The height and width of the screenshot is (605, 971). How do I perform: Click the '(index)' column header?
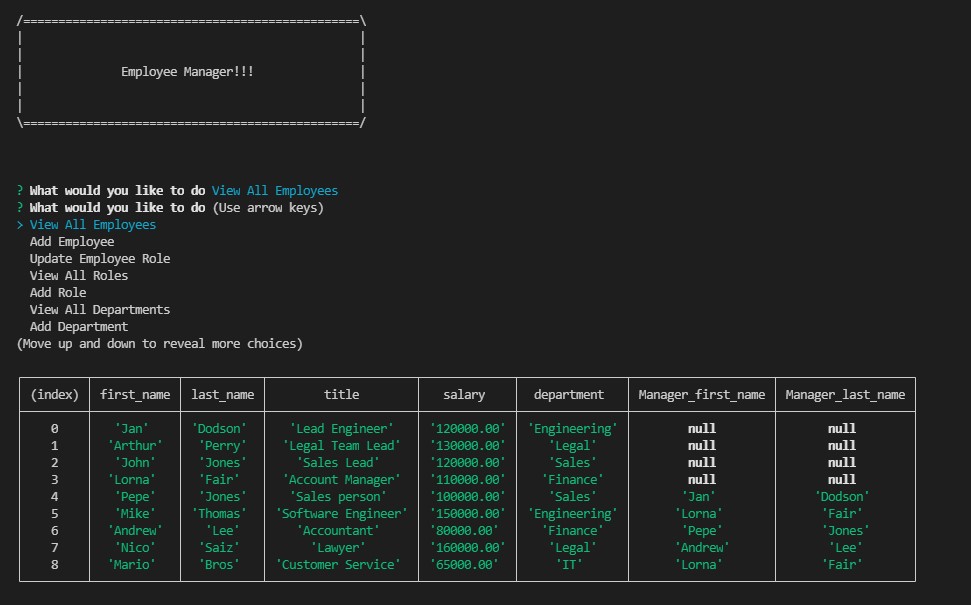click(x=54, y=394)
